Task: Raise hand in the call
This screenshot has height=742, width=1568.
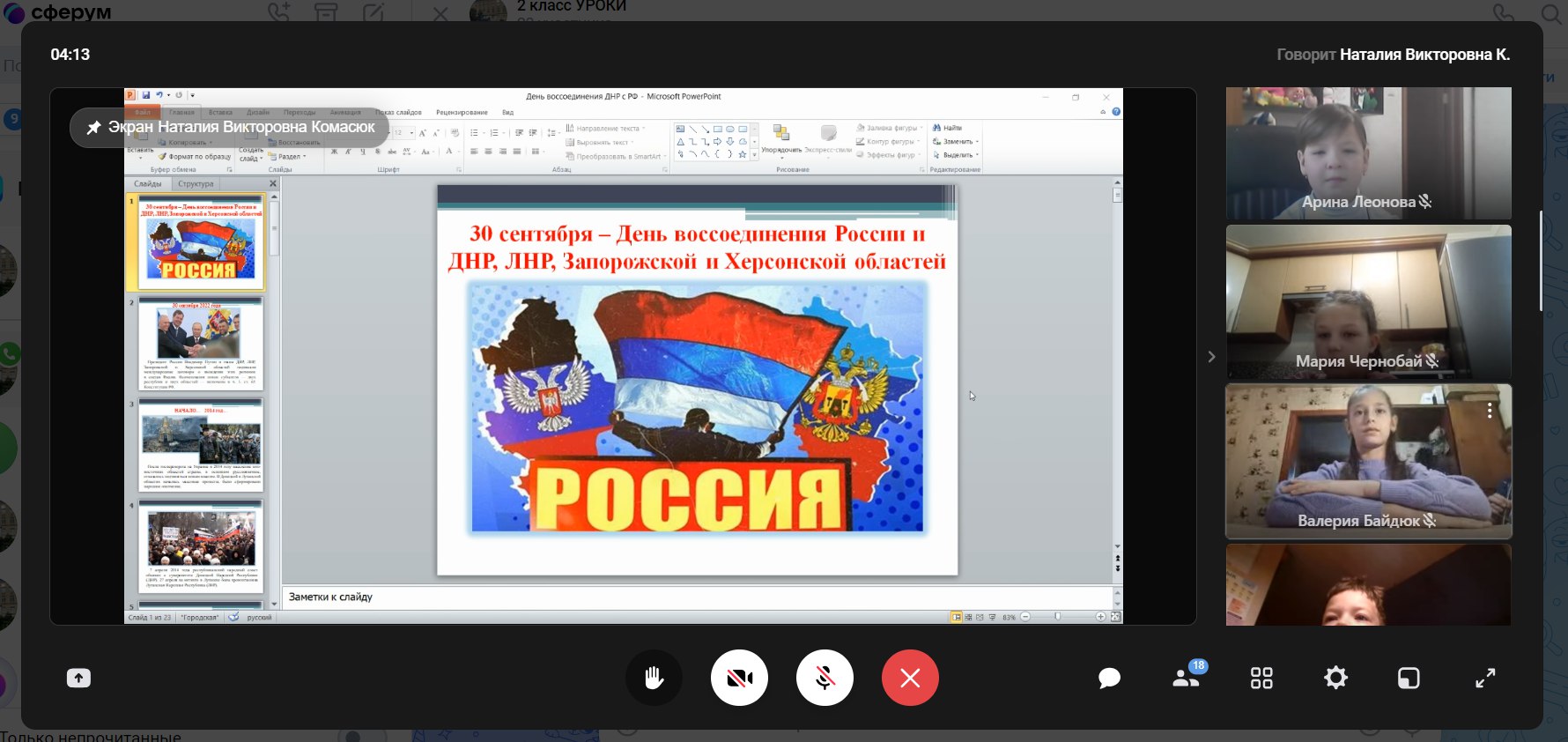Action: tap(654, 678)
